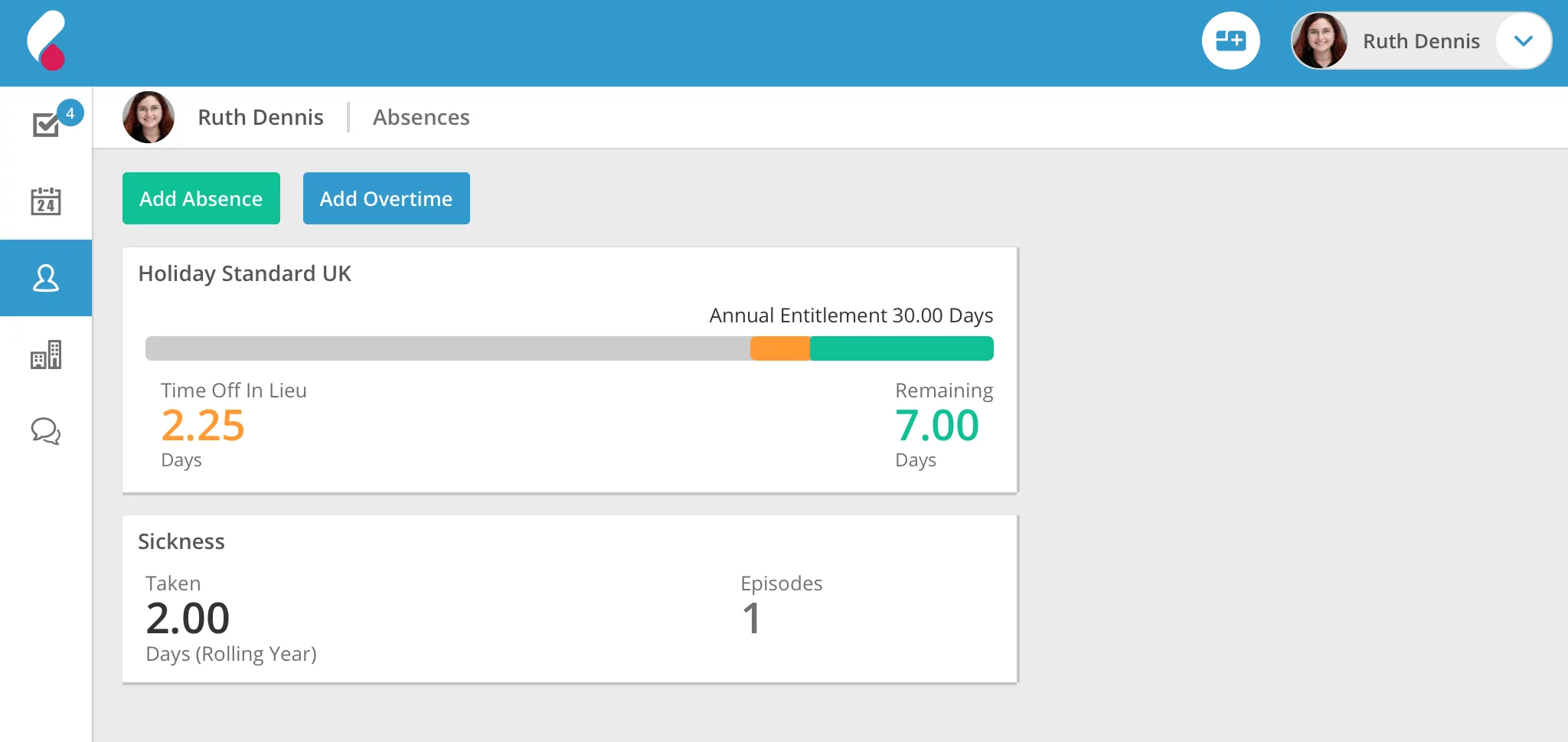The width and height of the screenshot is (1568, 742).
Task: Open the Sickness card heading
Action: tap(181, 541)
